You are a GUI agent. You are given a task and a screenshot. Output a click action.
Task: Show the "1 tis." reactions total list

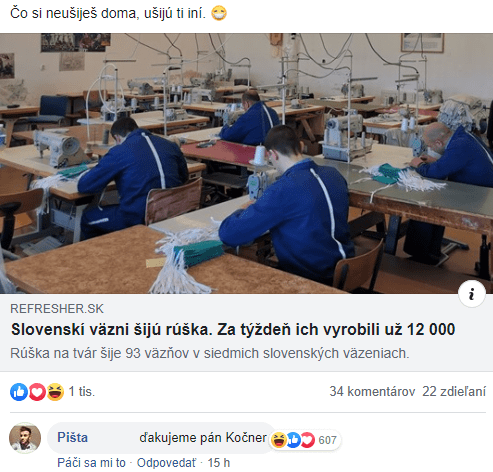pyautogui.click(x=82, y=391)
